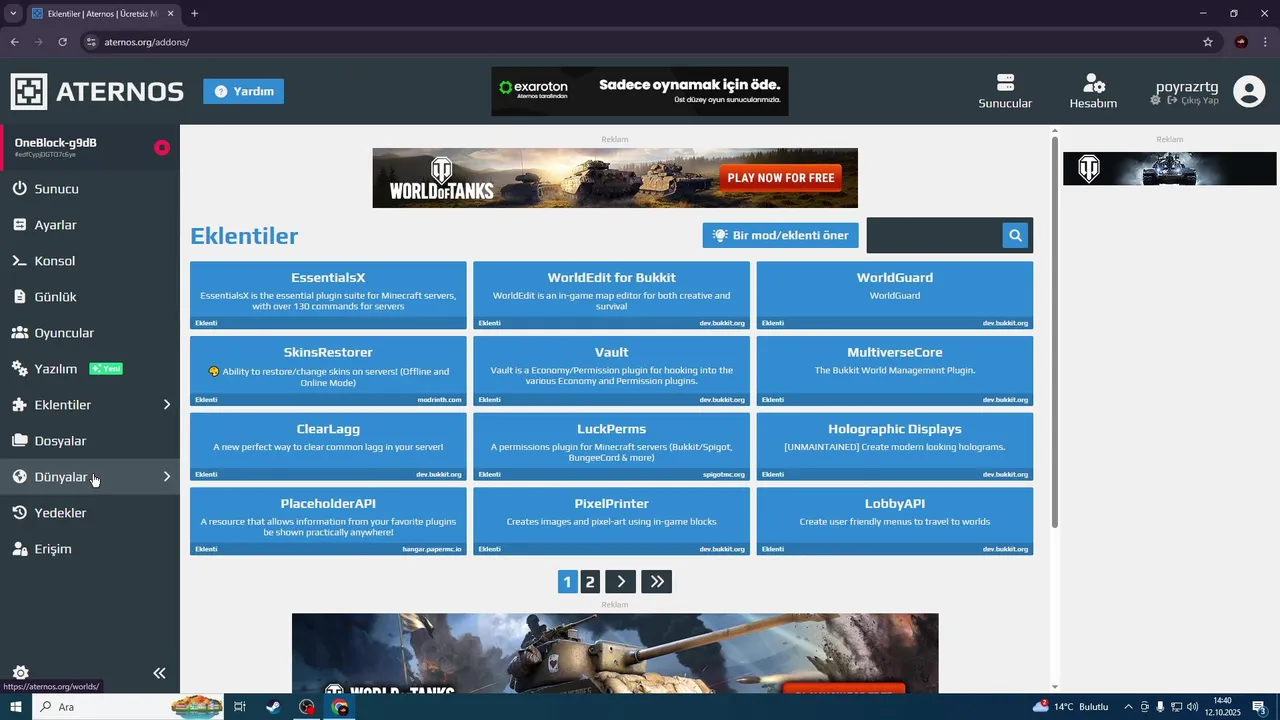Focus the addon search field

coord(936,235)
